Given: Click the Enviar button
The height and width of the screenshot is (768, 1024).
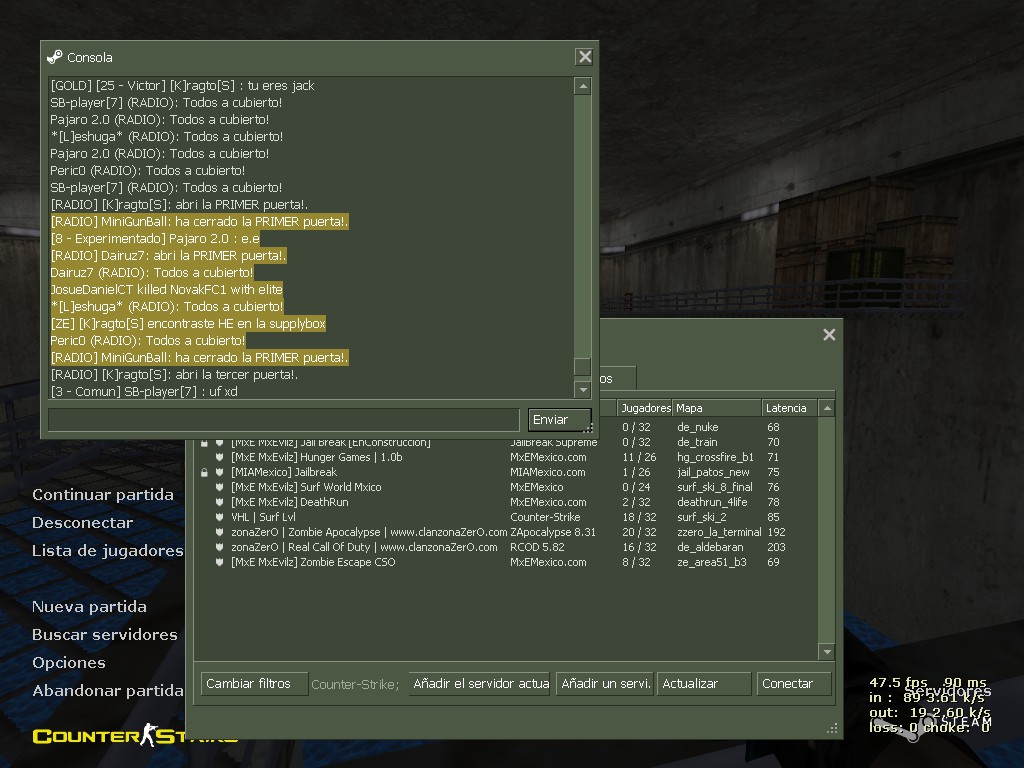Looking at the screenshot, I should [558, 420].
